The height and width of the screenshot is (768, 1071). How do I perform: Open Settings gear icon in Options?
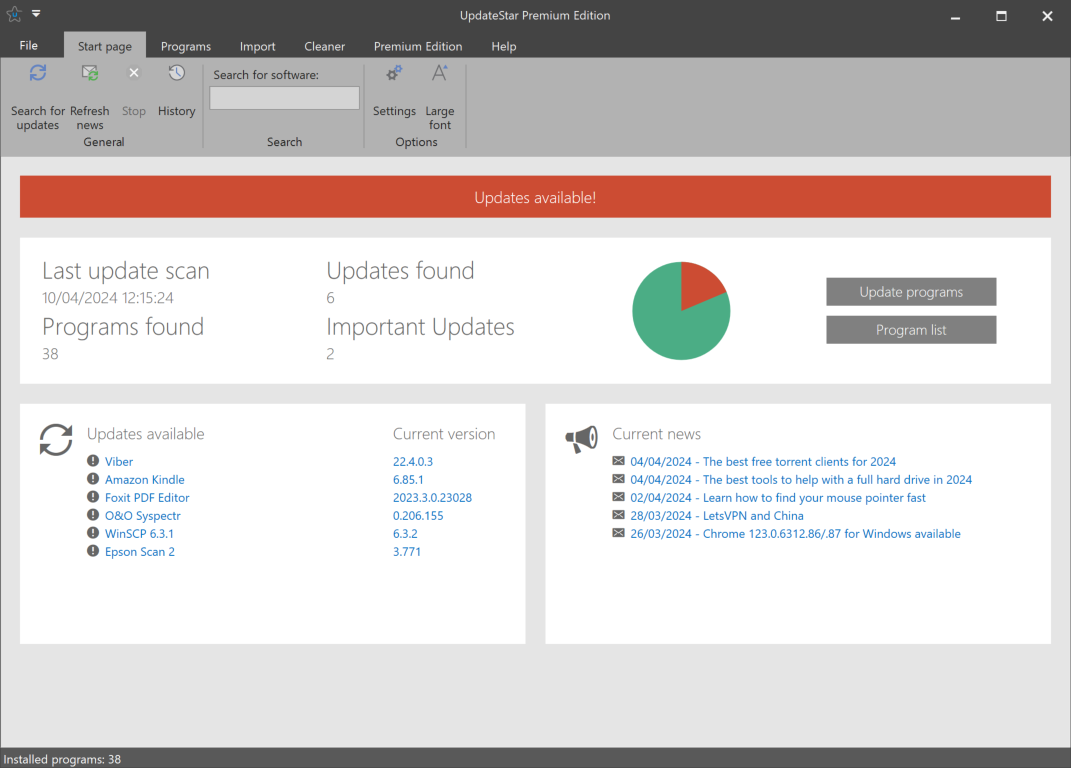click(x=394, y=73)
